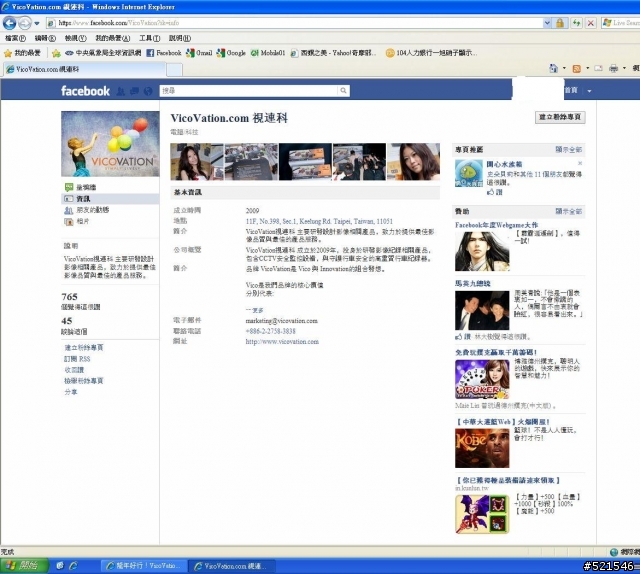The height and width of the screenshot is (574, 640).
Task: Click the RSS feeds toolbar icon
Action: pyautogui.click(x=576, y=68)
